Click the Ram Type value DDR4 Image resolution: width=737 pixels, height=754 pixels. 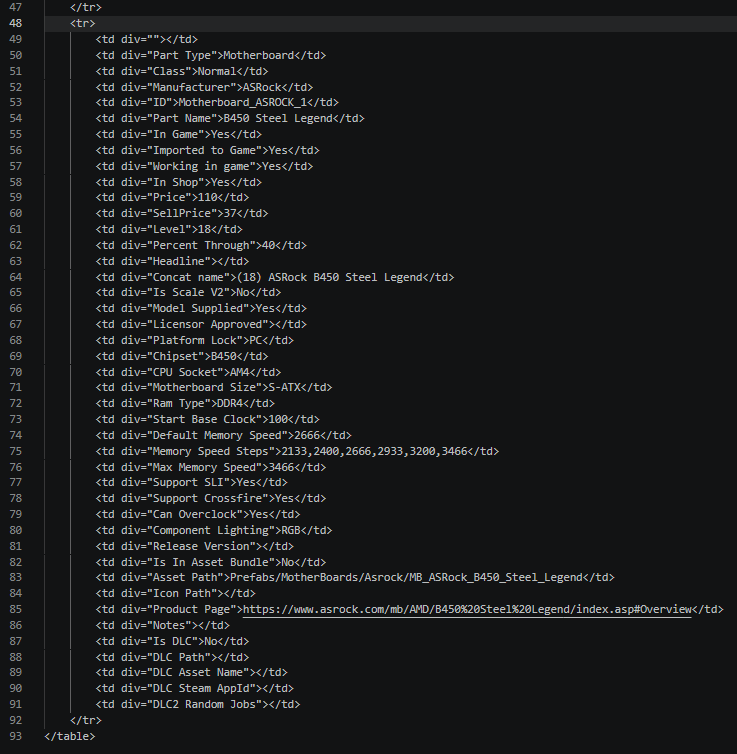(230, 403)
